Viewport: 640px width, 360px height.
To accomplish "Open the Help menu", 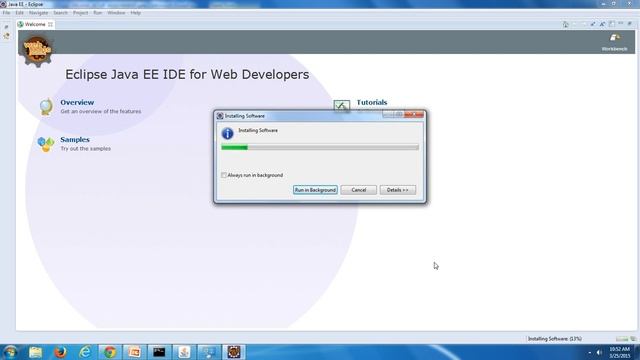I will click(136, 13).
